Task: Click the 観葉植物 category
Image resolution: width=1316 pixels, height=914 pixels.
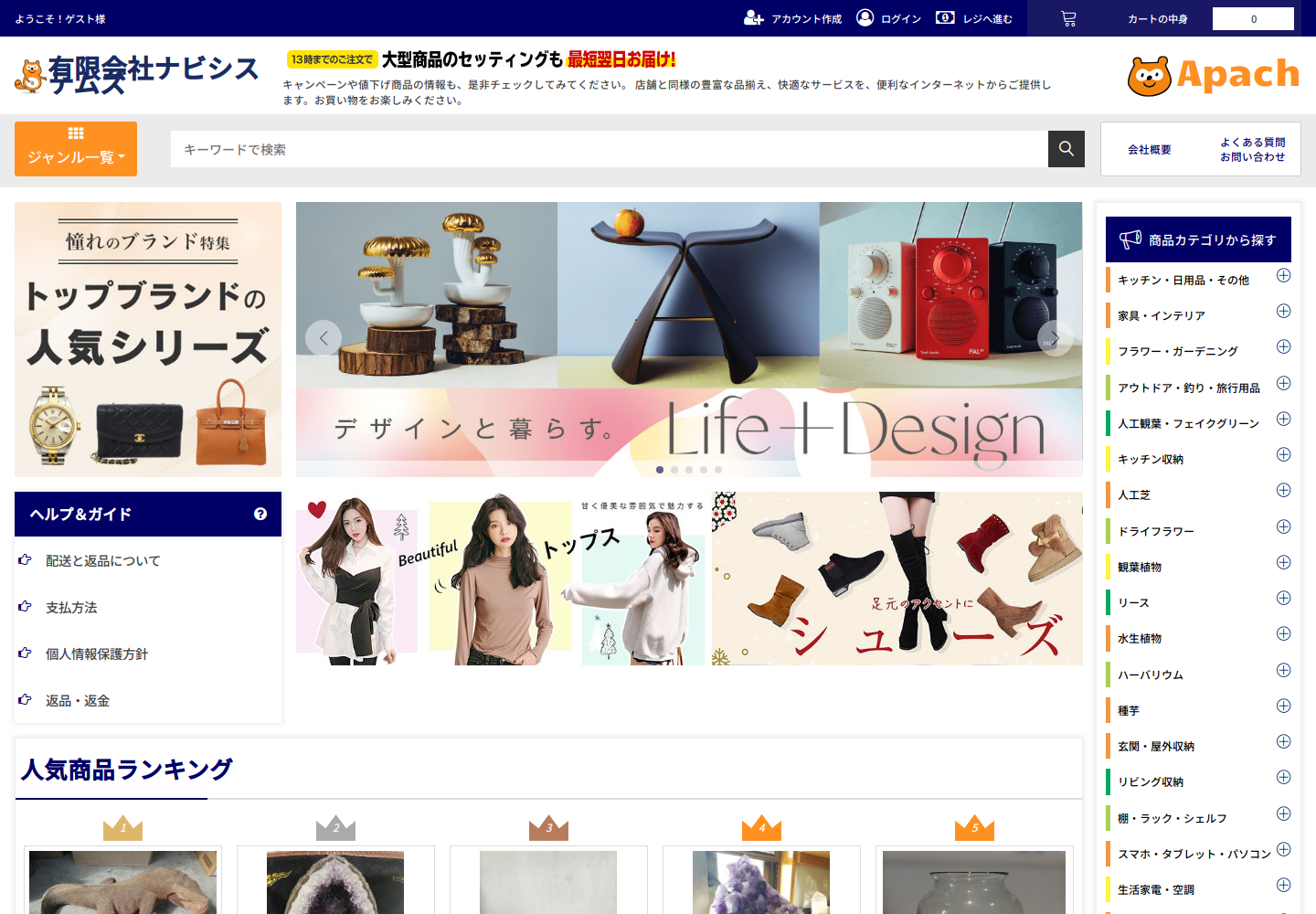Action: pyautogui.click(x=1139, y=567)
